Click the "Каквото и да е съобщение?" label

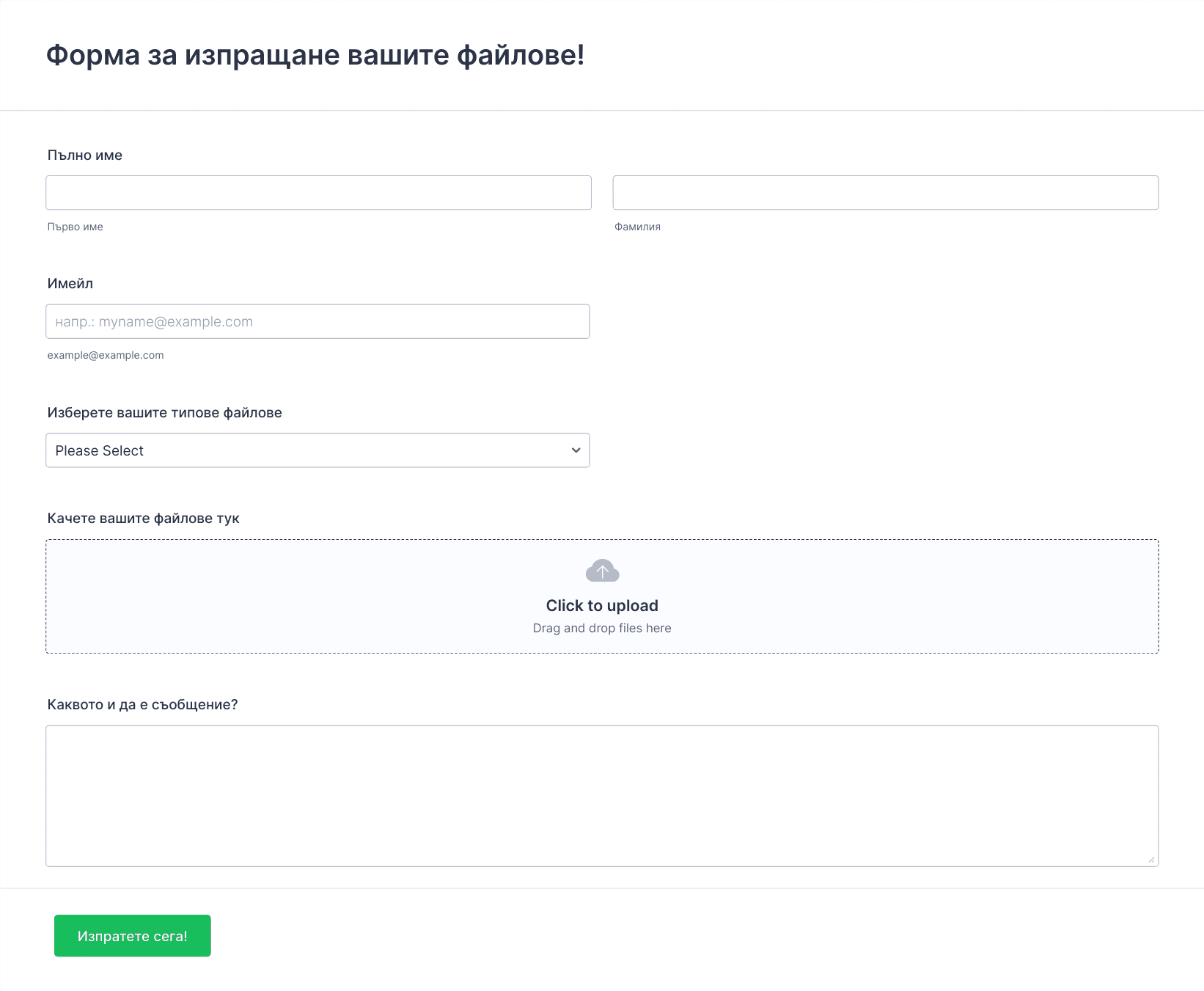[x=143, y=705]
